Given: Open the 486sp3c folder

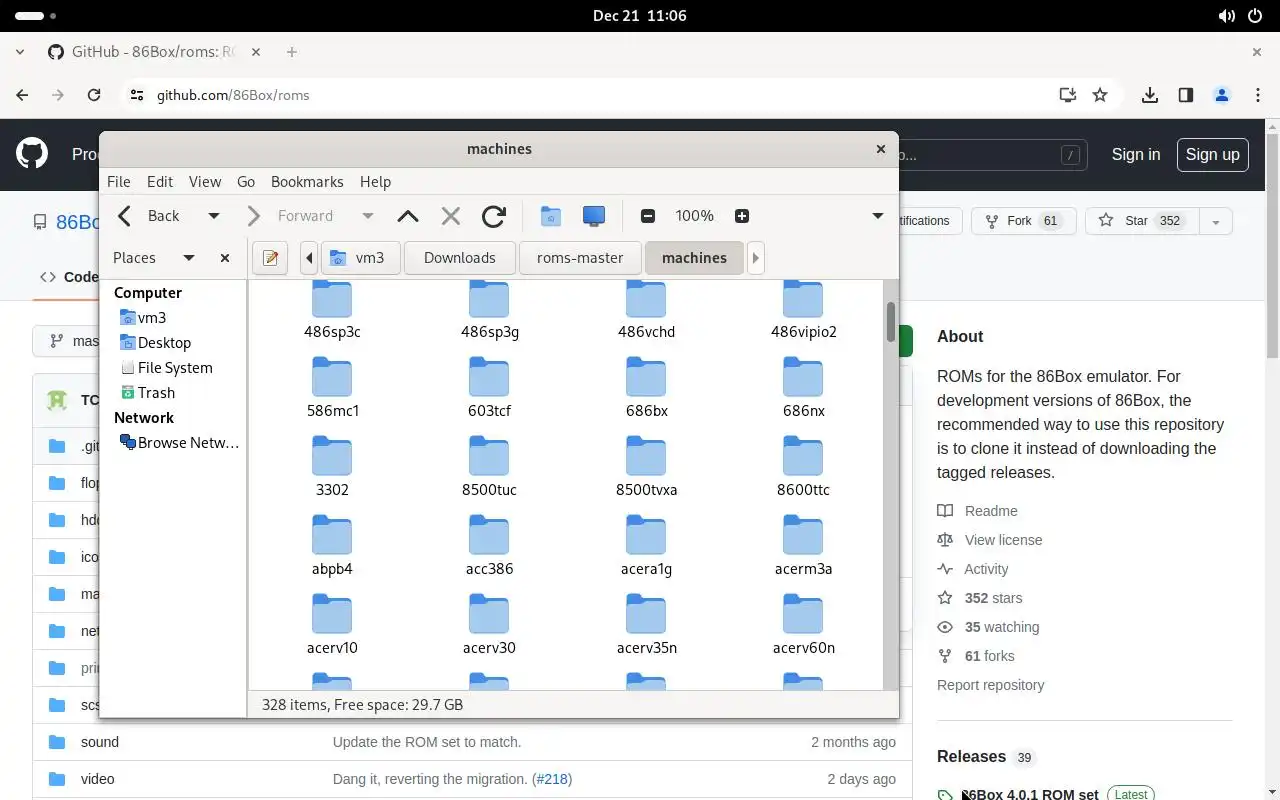Looking at the screenshot, I should [x=332, y=311].
